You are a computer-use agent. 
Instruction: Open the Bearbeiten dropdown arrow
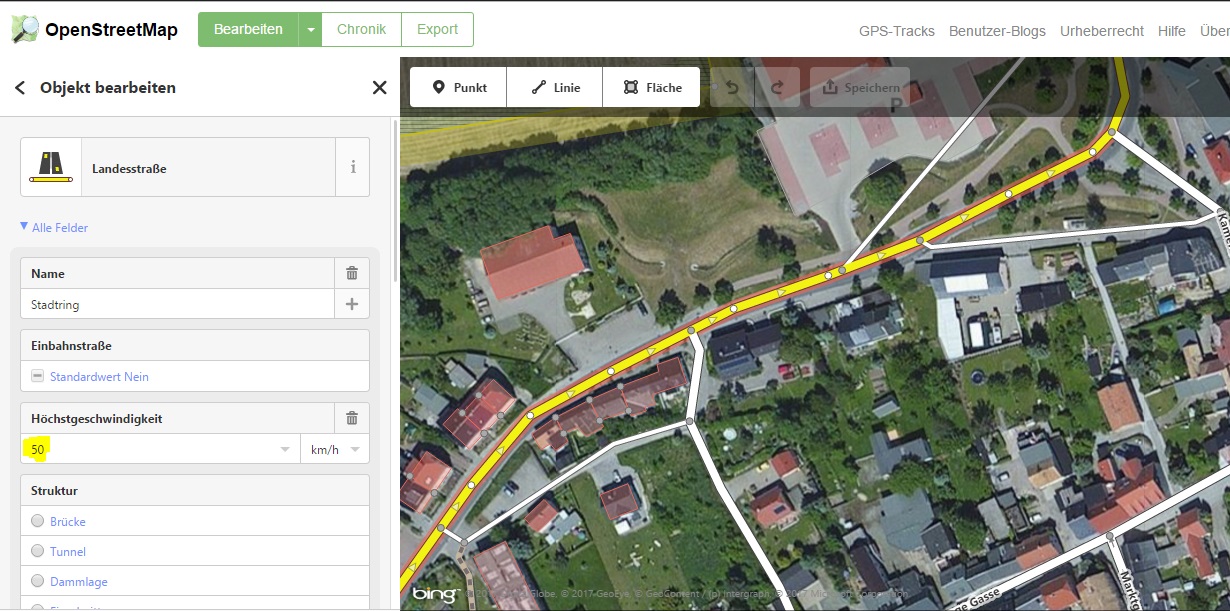tap(310, 30)
